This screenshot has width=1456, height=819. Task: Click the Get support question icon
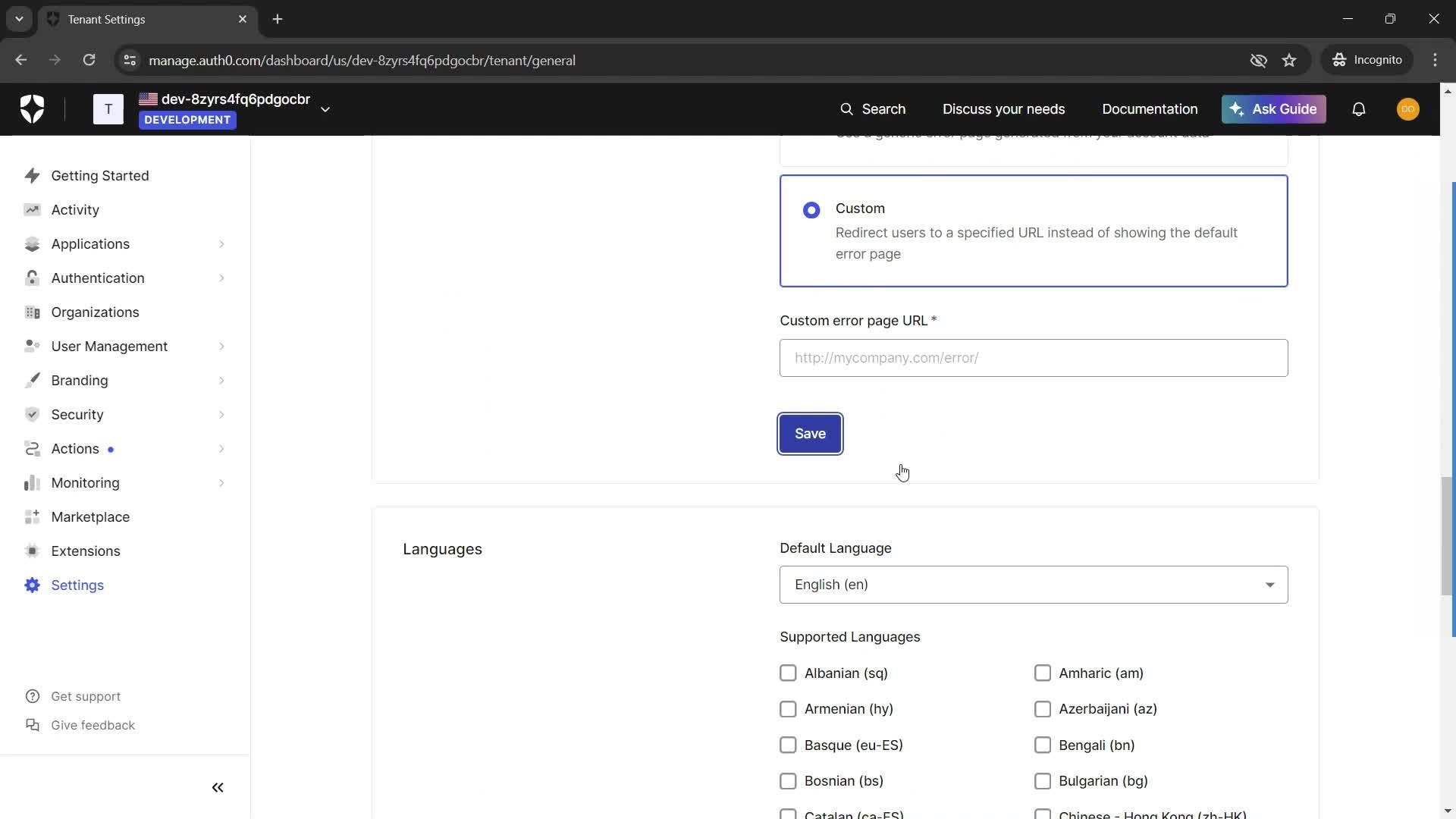tap(33, 697)
